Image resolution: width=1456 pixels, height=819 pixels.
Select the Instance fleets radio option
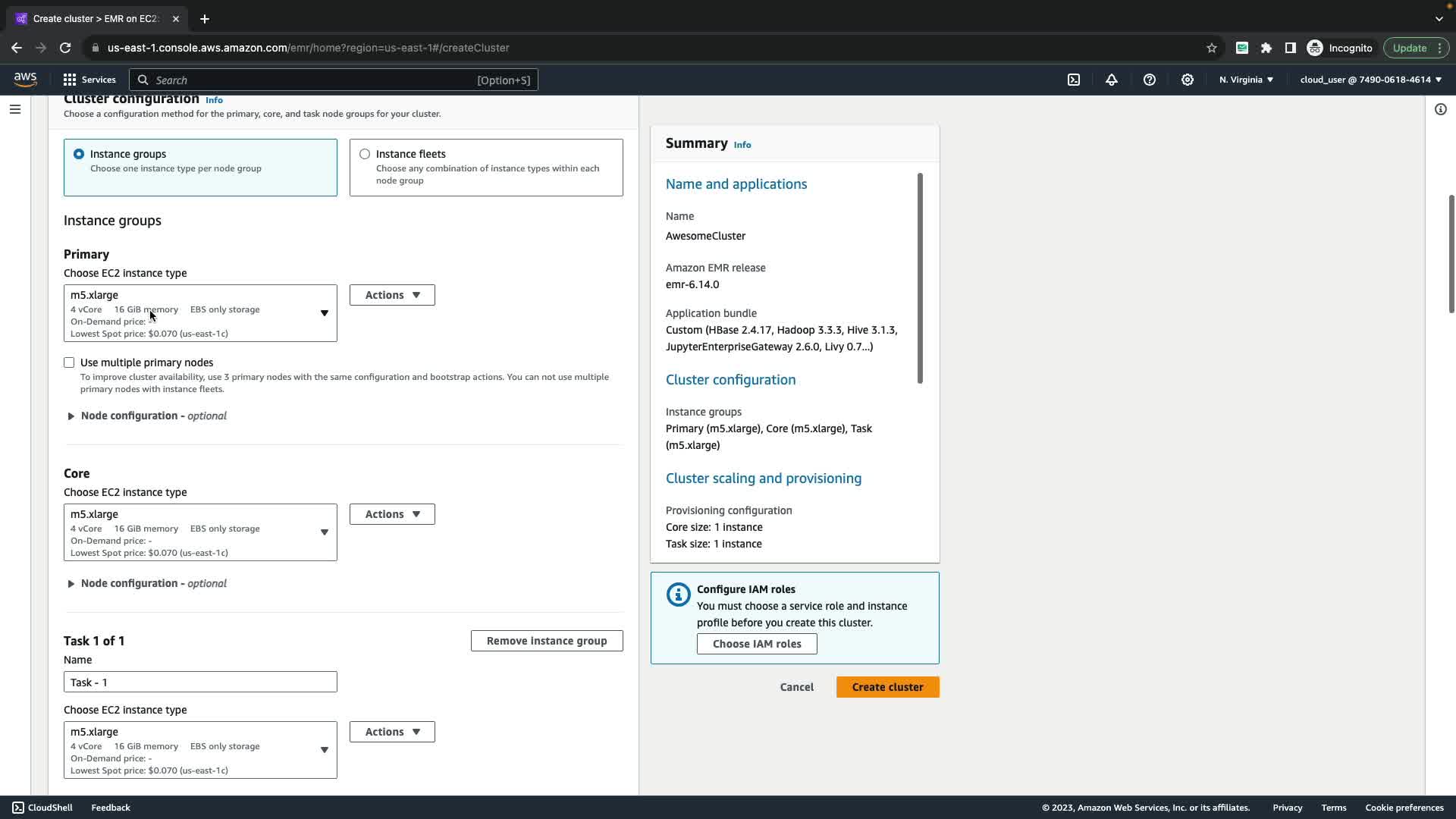[365, 154]
